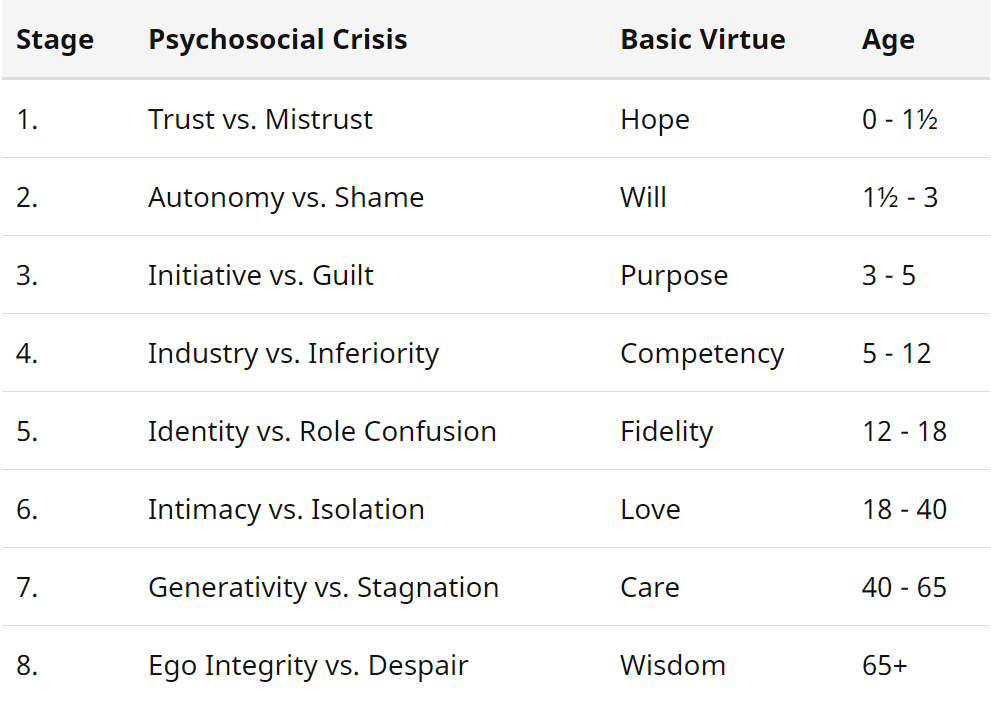Click the Hope virtue cell
The width and height of the screenshot is (991, 703).
(x=655, y=120)
